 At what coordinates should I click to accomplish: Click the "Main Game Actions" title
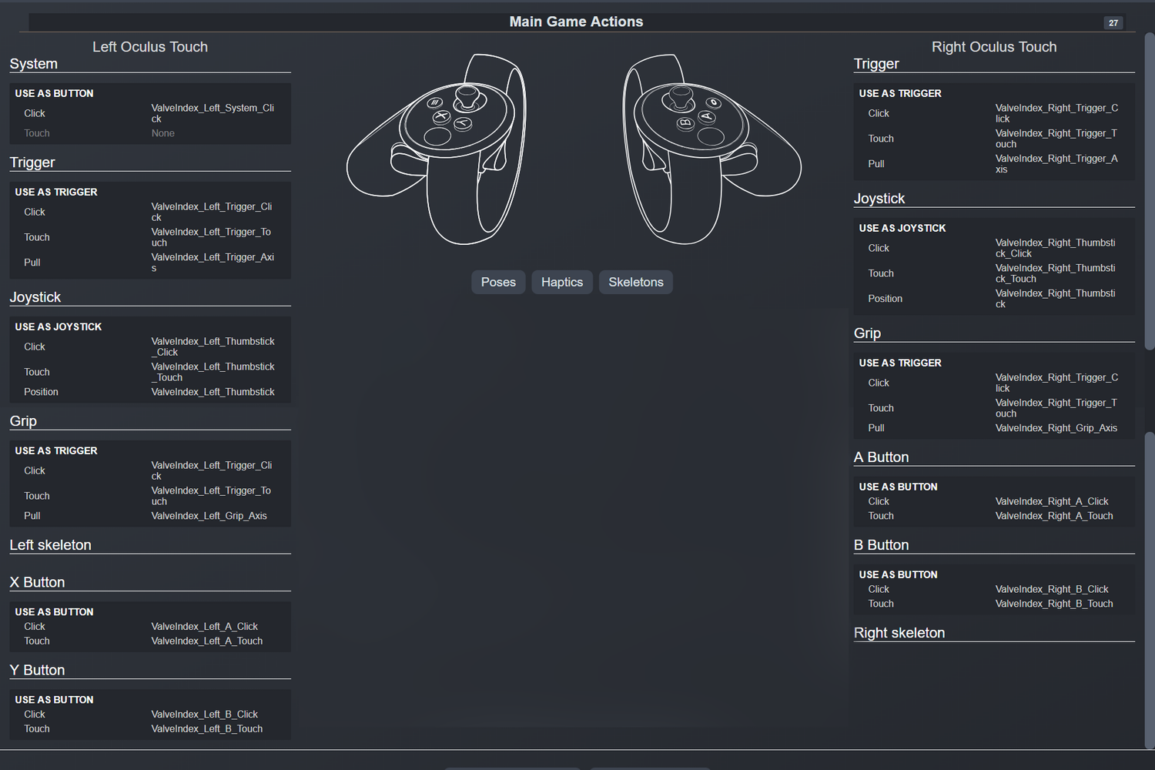coord(576,22)
